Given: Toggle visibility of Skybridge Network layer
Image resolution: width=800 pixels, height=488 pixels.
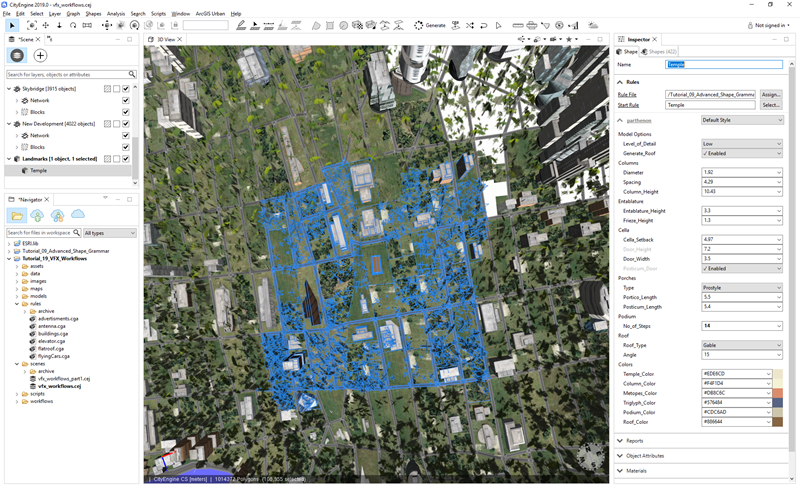Looking at the screenshot, I should 126,101.
